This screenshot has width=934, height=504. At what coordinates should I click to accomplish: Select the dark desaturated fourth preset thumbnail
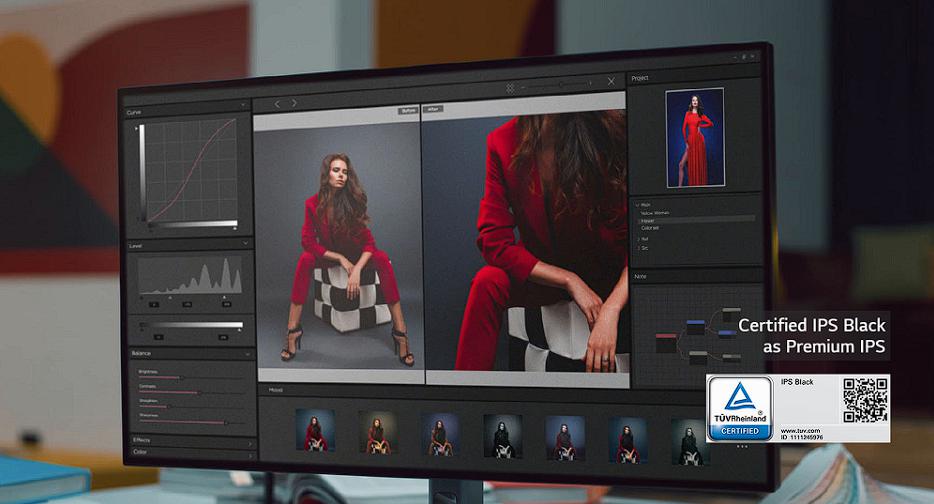point(503,437)
